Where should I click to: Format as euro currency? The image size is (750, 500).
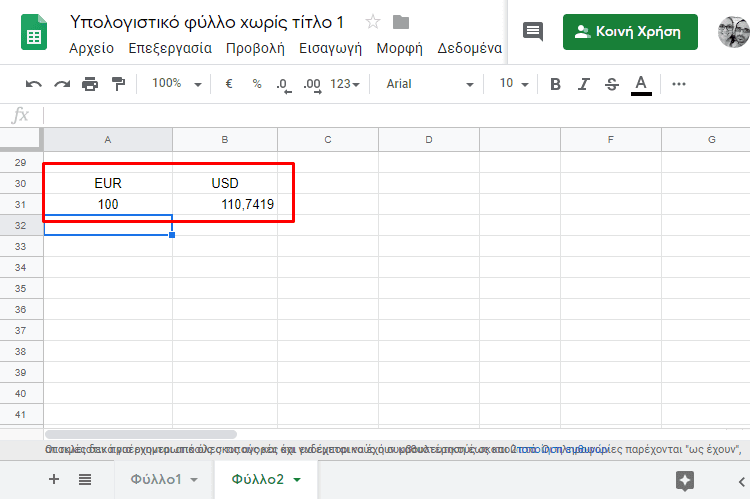(x=229, y=84)
